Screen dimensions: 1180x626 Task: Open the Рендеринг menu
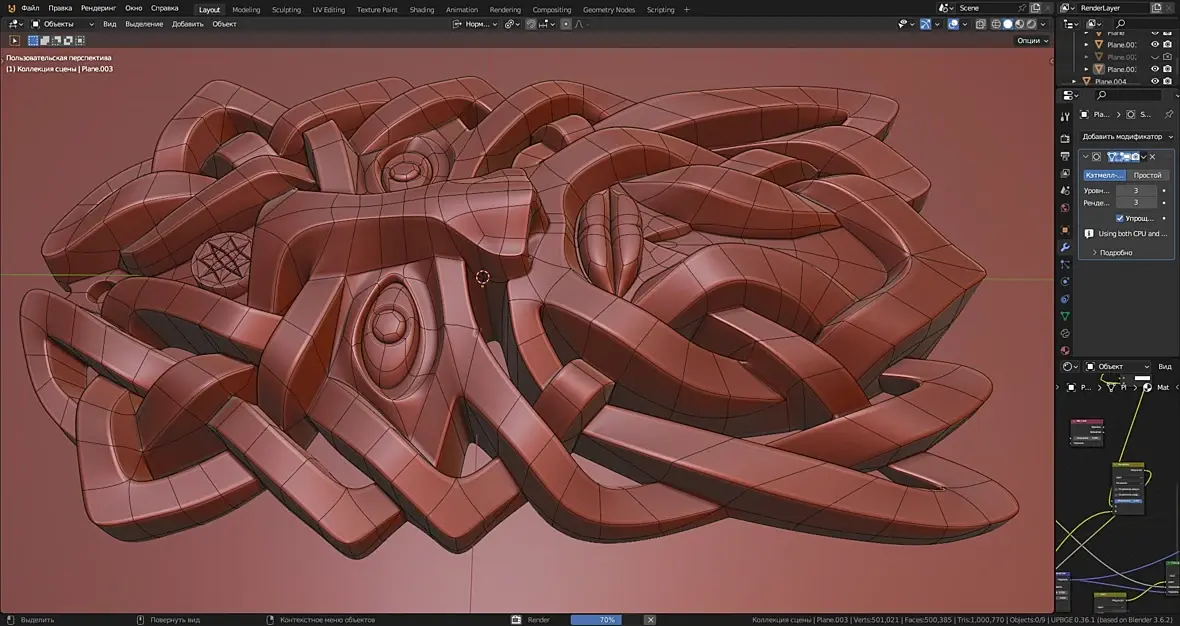(99, 9)
